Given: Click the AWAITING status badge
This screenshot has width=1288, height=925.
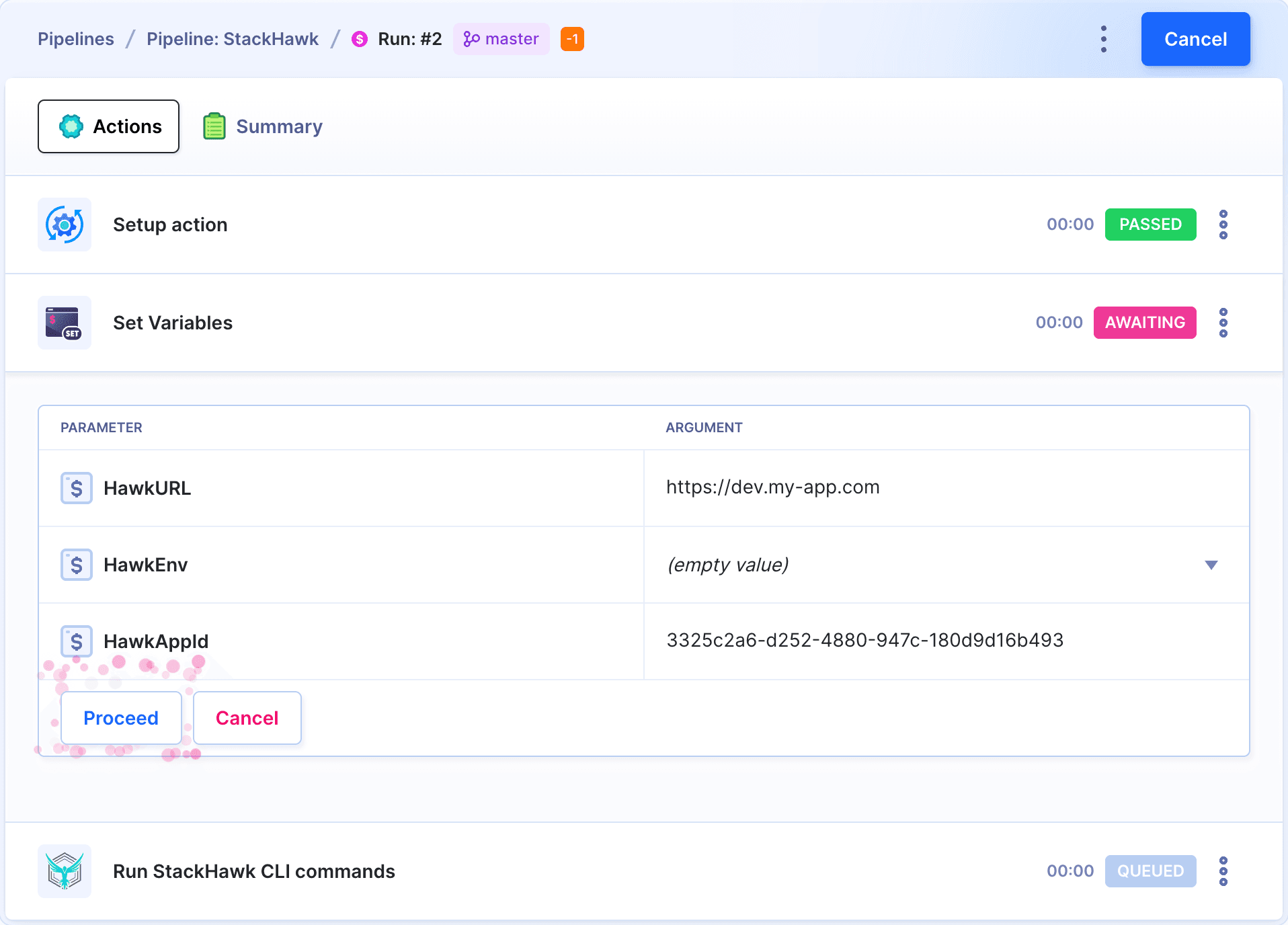Looking at the screenshot, I should click(x=1145, y=323).
